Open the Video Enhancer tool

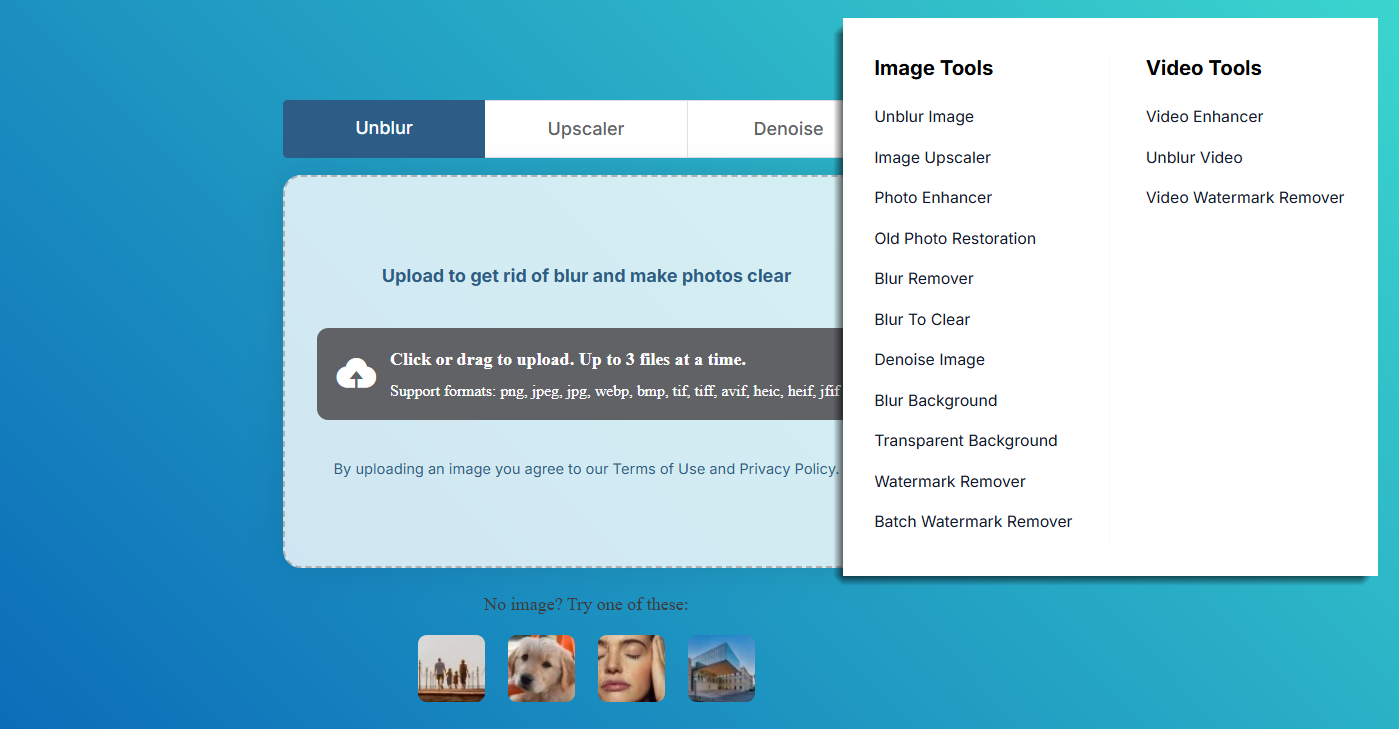(x=1204, y=116)
